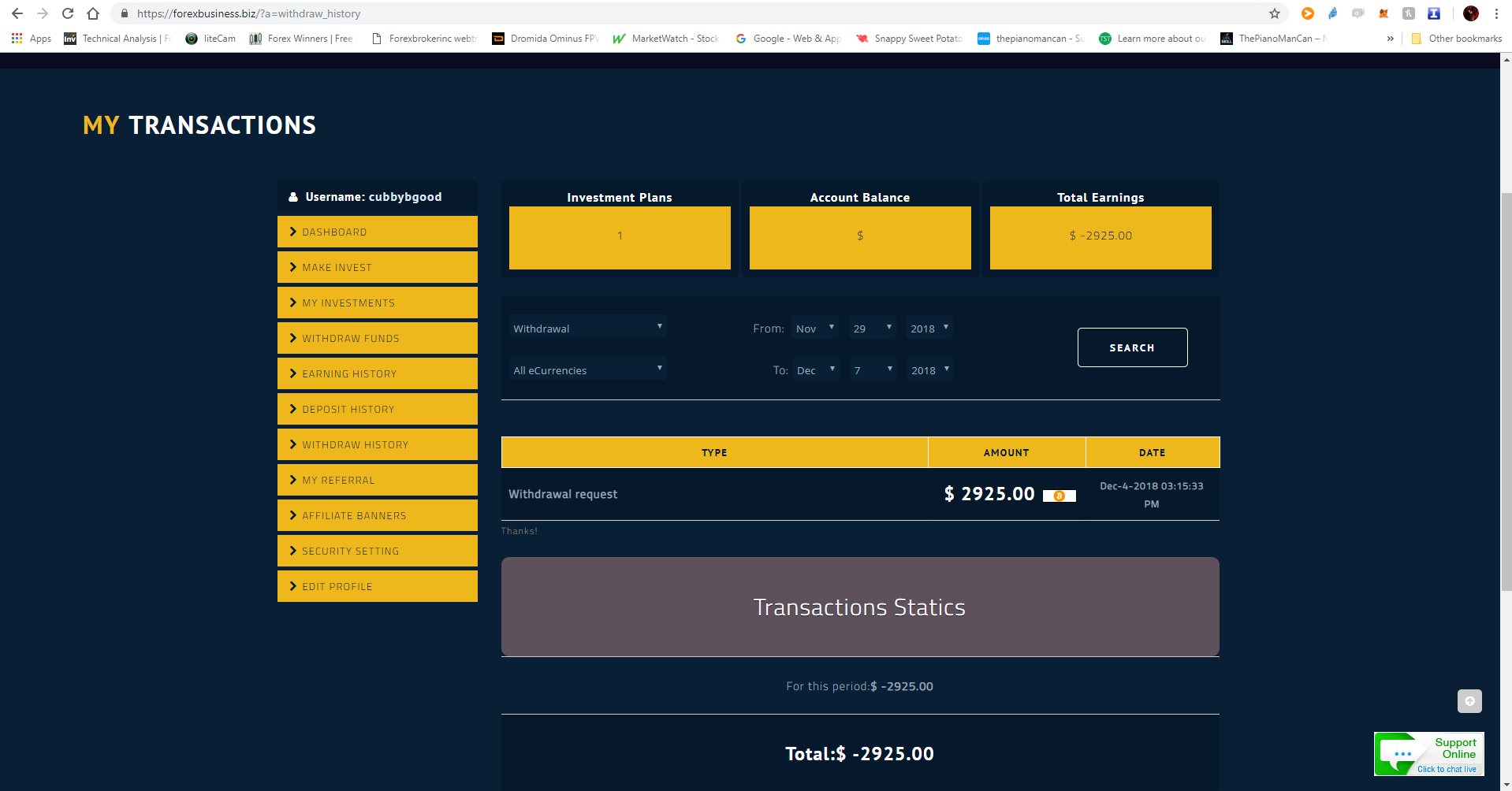Image resolution: width=1512 pixels, height=791 pixels.
Task: Click the page vertical scrollbar
Action: pos(1506,394)
